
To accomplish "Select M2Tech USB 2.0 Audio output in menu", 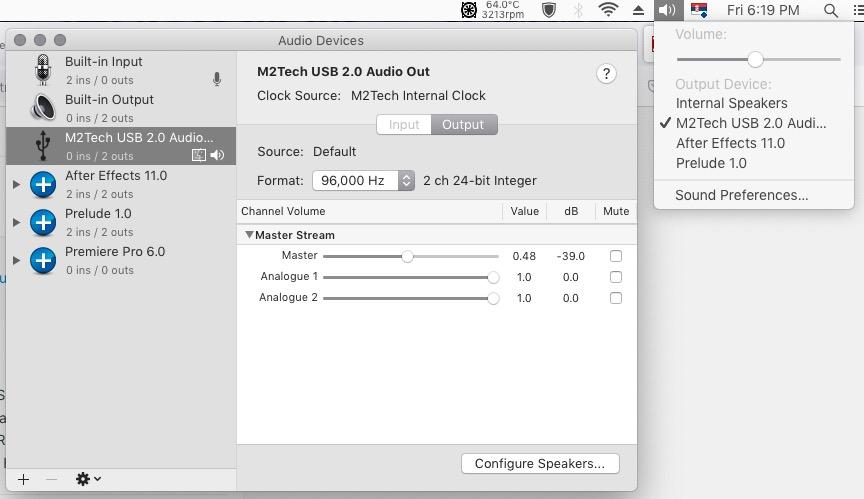I will coord(753,123).
